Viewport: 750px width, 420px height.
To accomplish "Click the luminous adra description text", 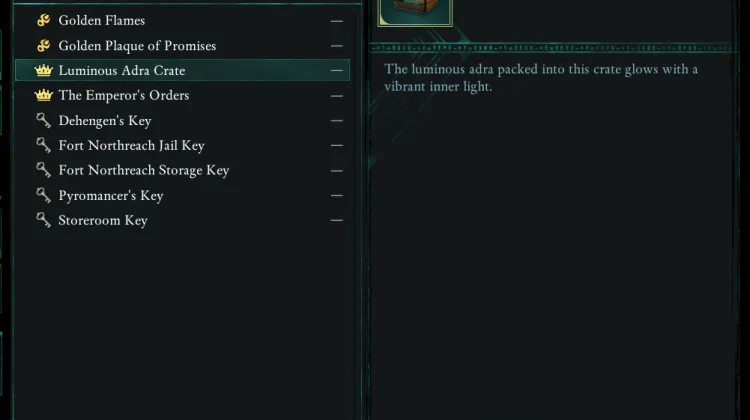I will pyautogui.click(x=541, y=77).
